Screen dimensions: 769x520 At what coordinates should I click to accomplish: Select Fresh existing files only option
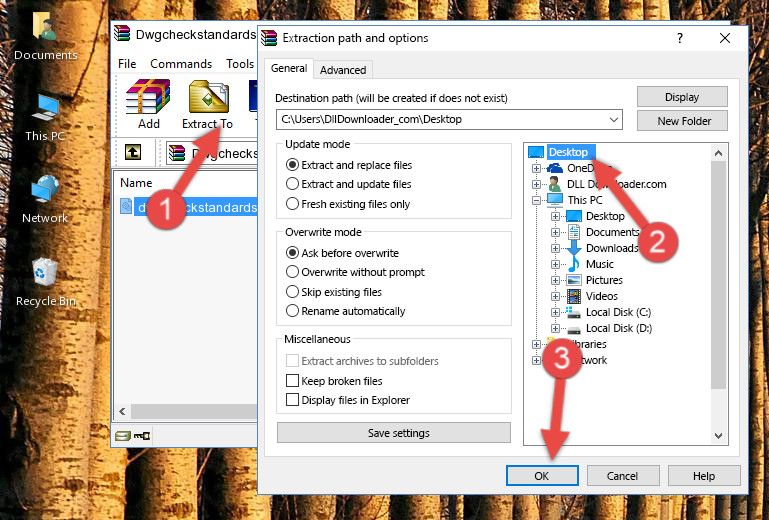(292, 204)
